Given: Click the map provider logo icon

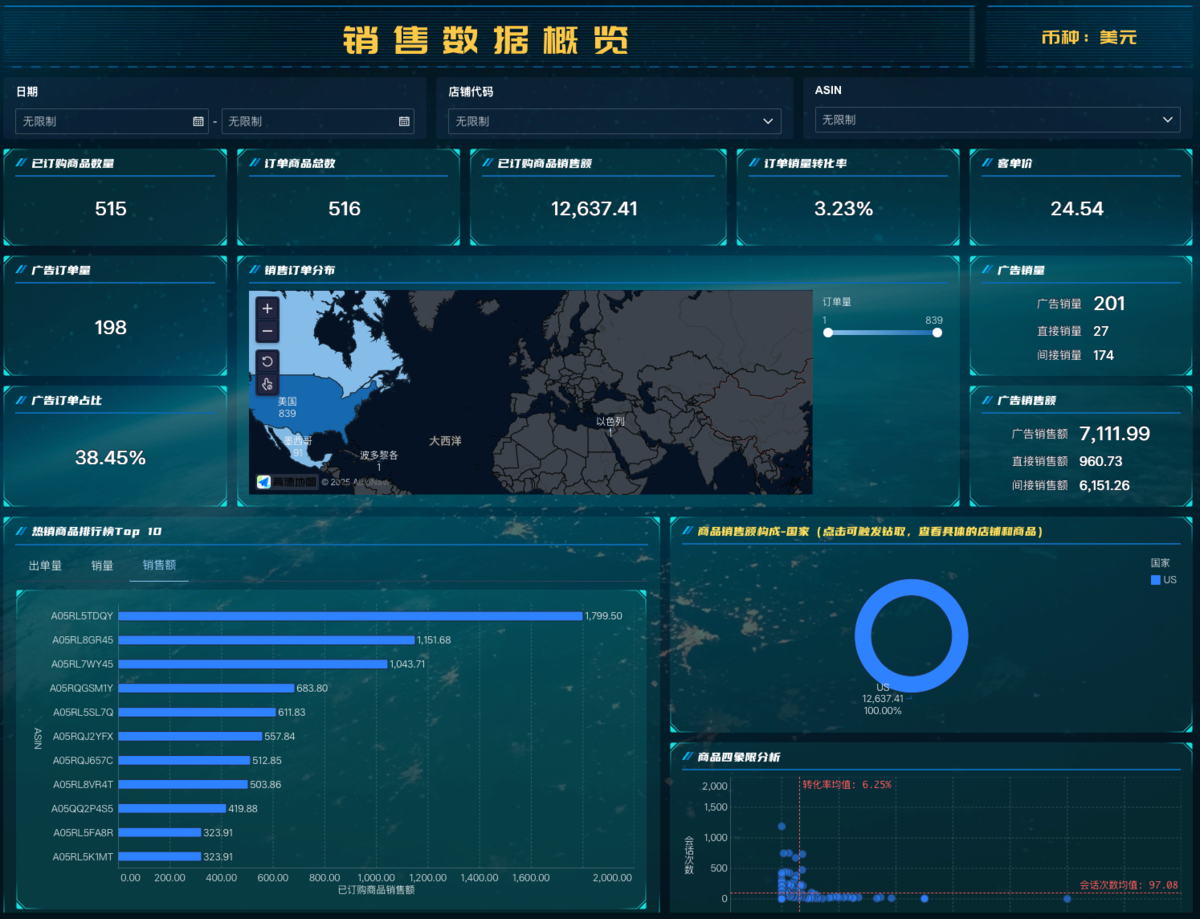Looking at the screenshot, I should click(x=264, y=482).
